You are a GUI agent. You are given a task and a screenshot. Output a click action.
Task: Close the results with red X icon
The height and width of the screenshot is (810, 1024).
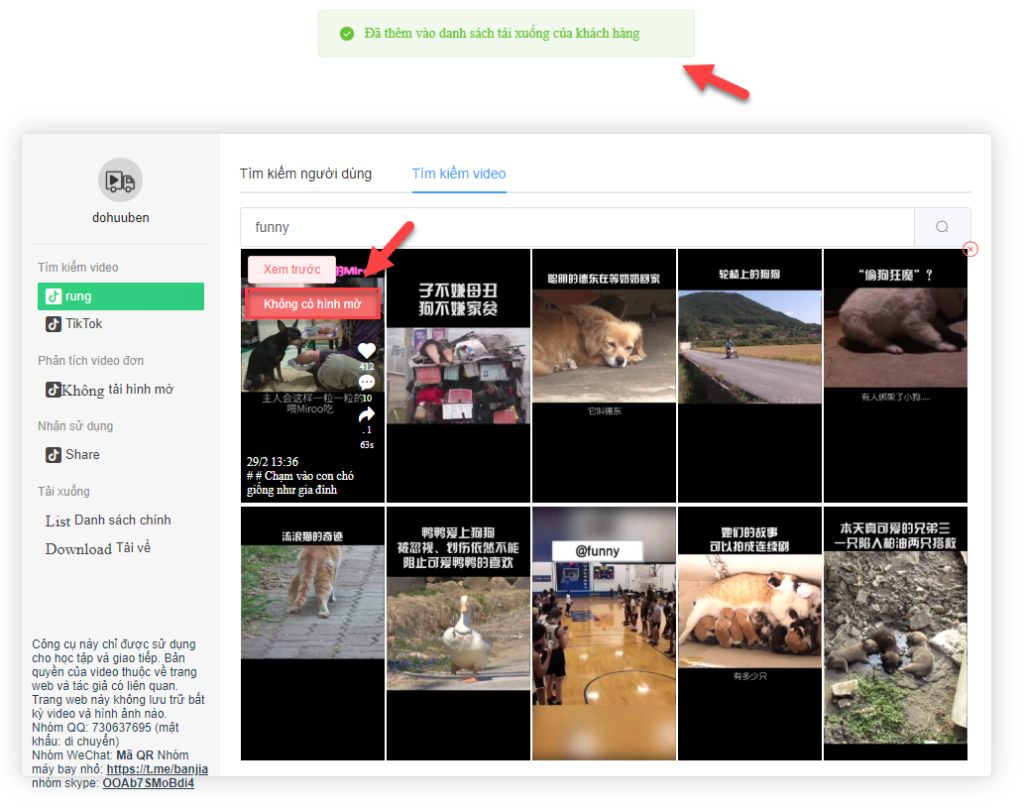point(970,249)
